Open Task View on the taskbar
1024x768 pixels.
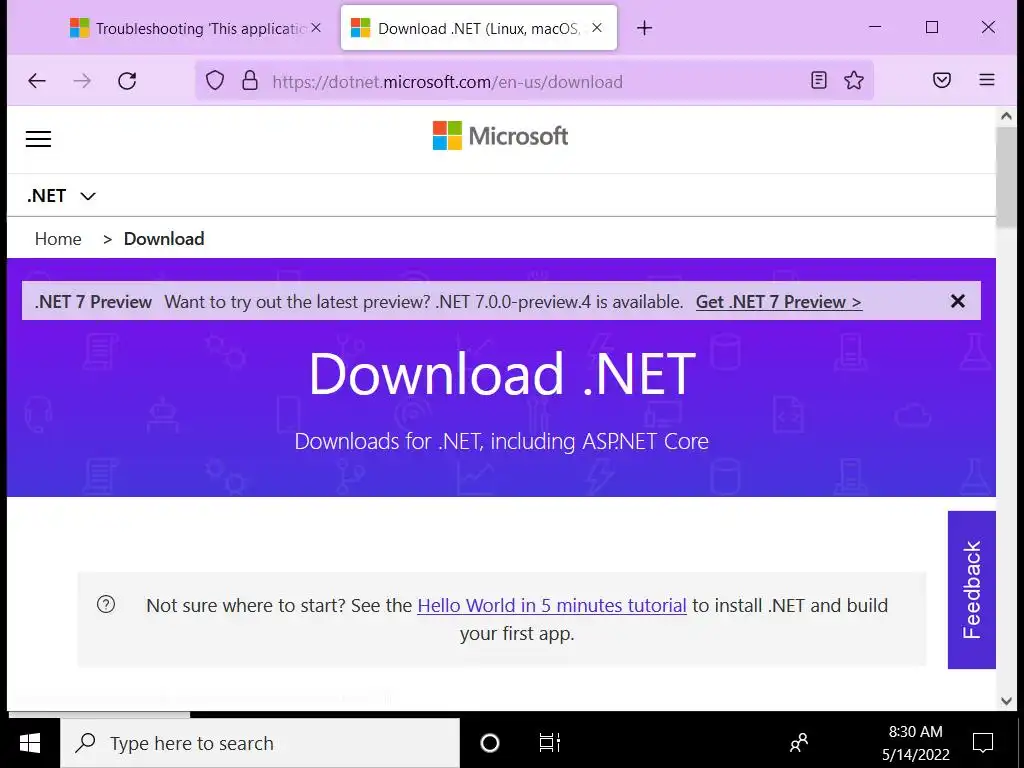(549, 743)
